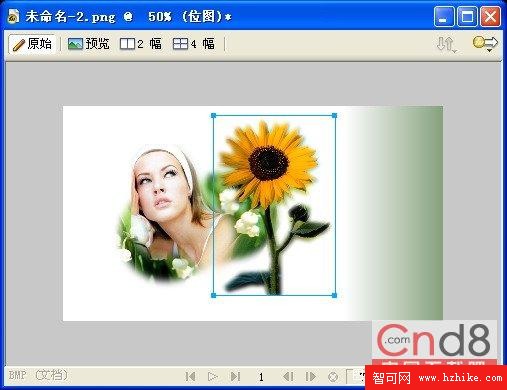
Task: Open the 4 幅 (4-Up) view
Action: pyautogui.click(x=193, y=44)
